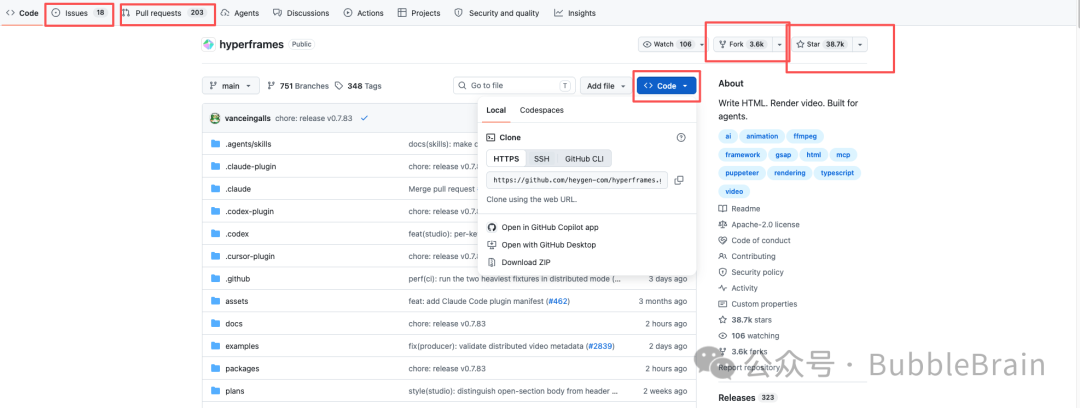Open the Issues tab
Viewport: 1080px width, 408px height.
79,13
